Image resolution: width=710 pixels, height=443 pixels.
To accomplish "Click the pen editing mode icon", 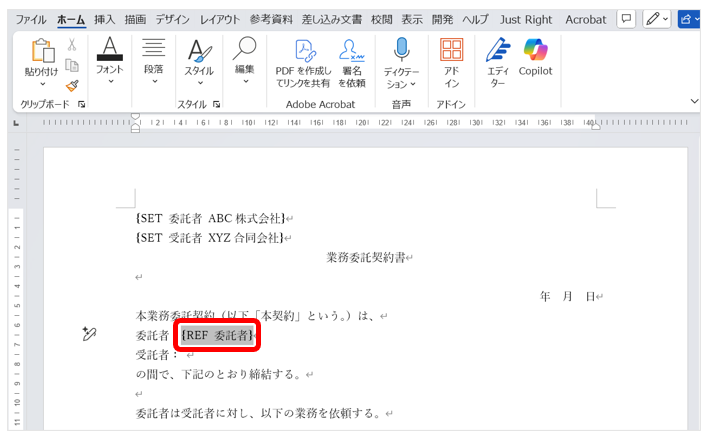I will [652, 19].
